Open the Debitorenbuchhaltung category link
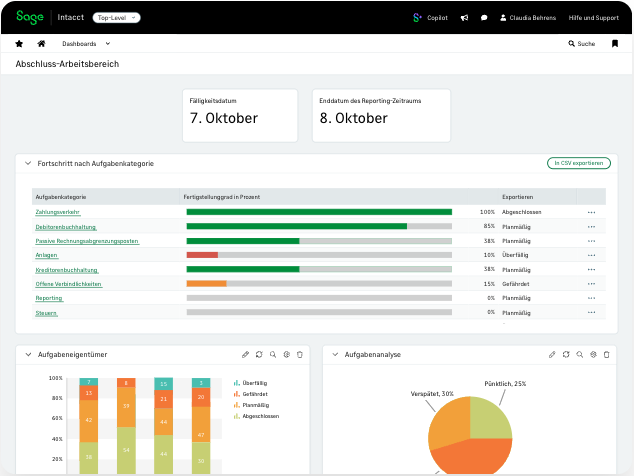 [x=66, y=227]
